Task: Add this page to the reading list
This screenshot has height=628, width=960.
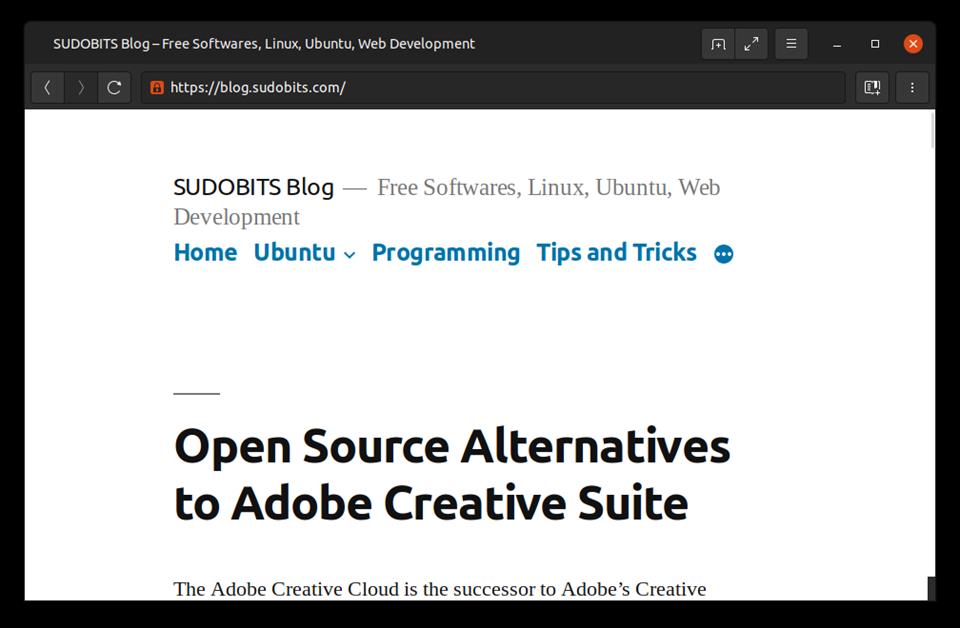Action: (871, 87)
